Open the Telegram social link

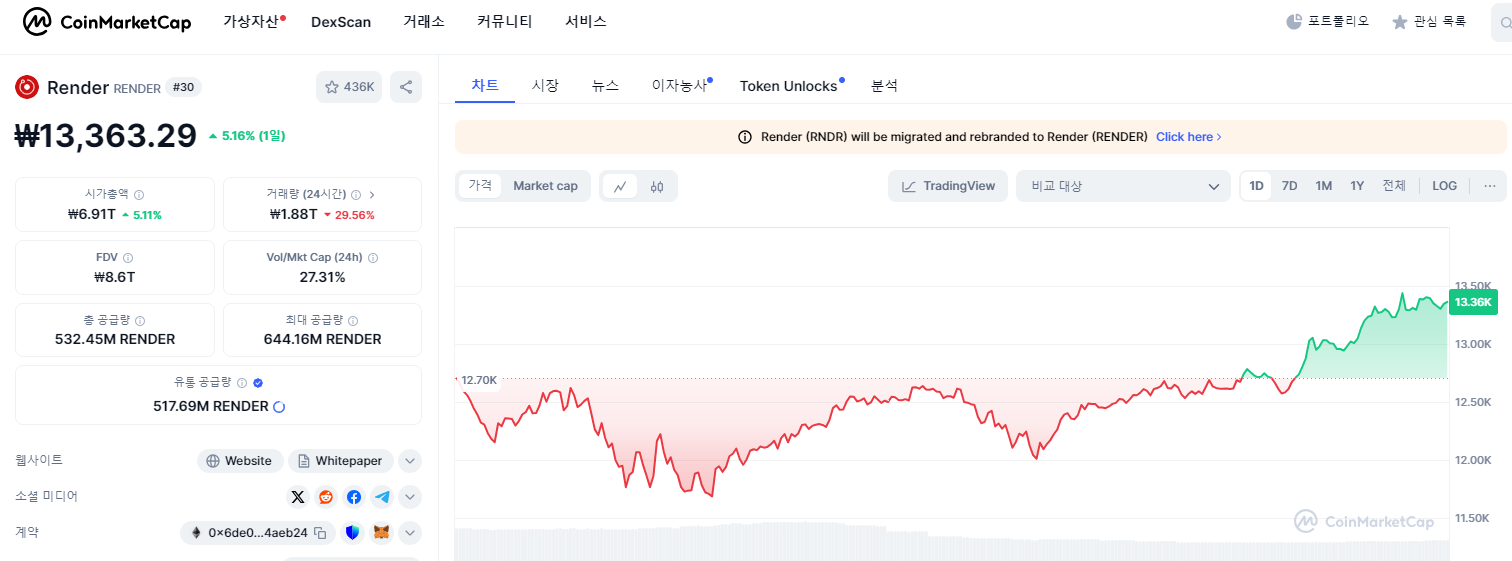click(382, 497)
